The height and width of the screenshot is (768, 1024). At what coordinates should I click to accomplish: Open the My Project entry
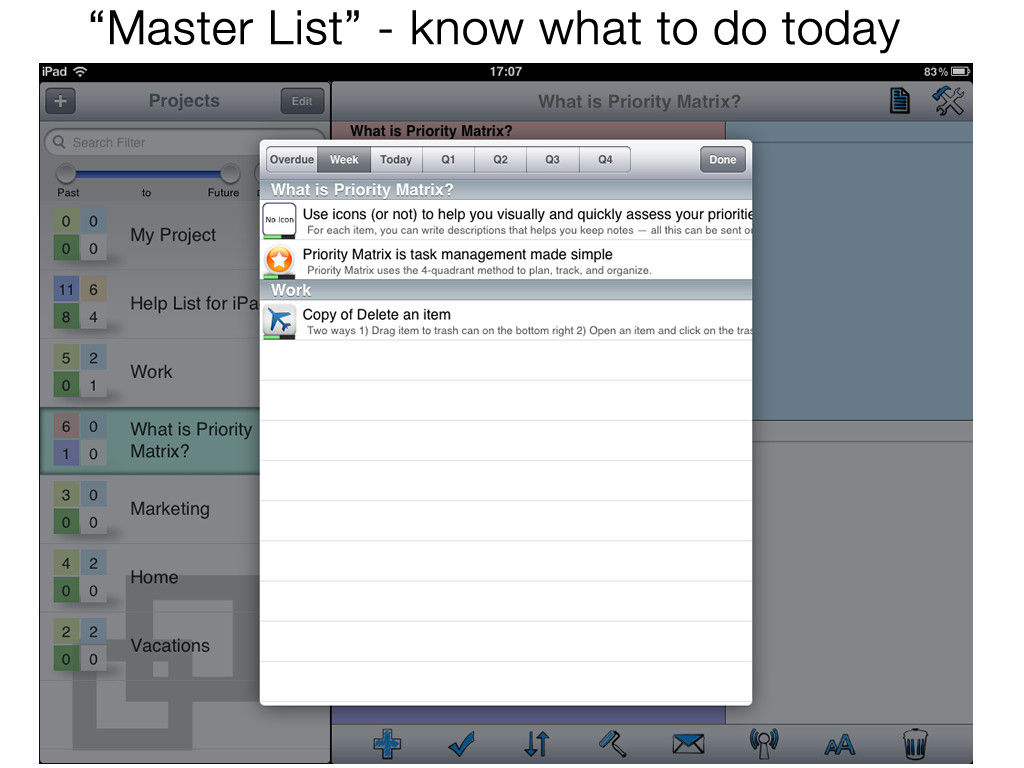click(x=150, y=235)
